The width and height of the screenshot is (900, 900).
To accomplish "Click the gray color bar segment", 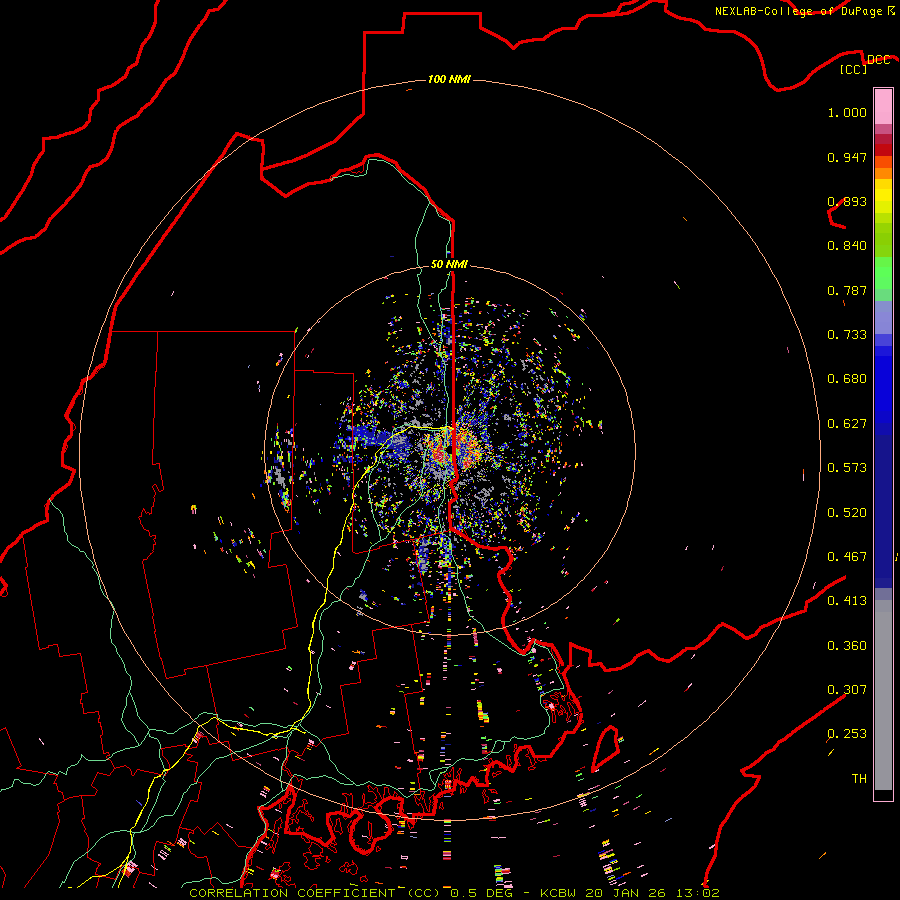I will coord(883,695).
